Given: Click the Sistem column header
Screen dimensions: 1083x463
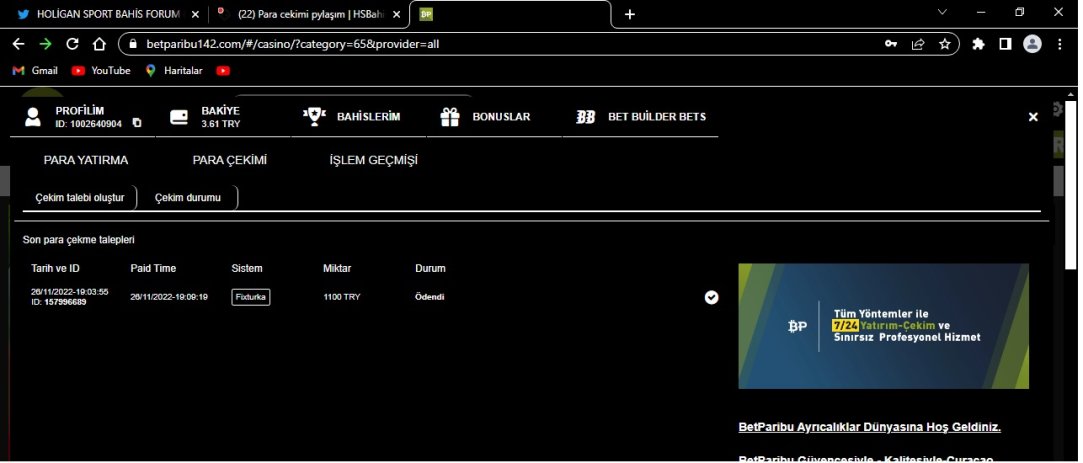Looking at the screenshot, I should 247,268.
